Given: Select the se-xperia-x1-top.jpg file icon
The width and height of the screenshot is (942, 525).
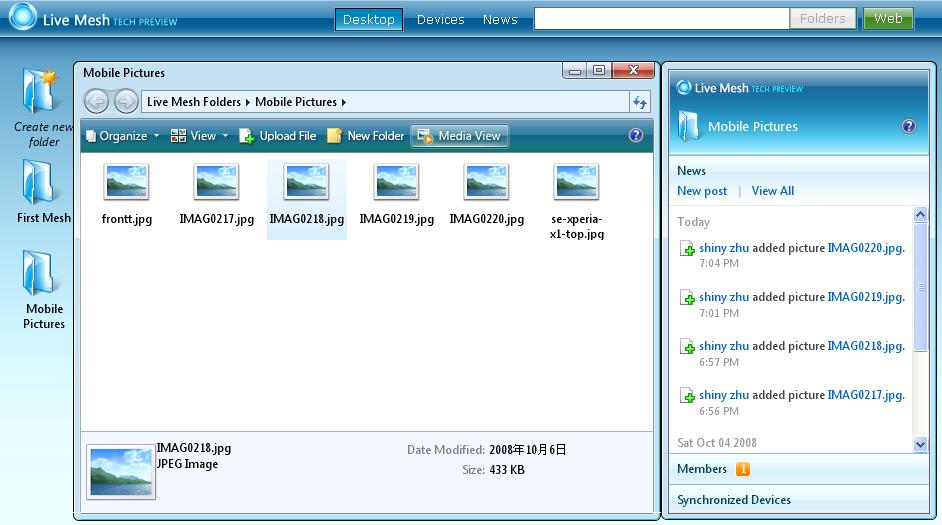Looking at the screenshot, I should tap(577, 181).
